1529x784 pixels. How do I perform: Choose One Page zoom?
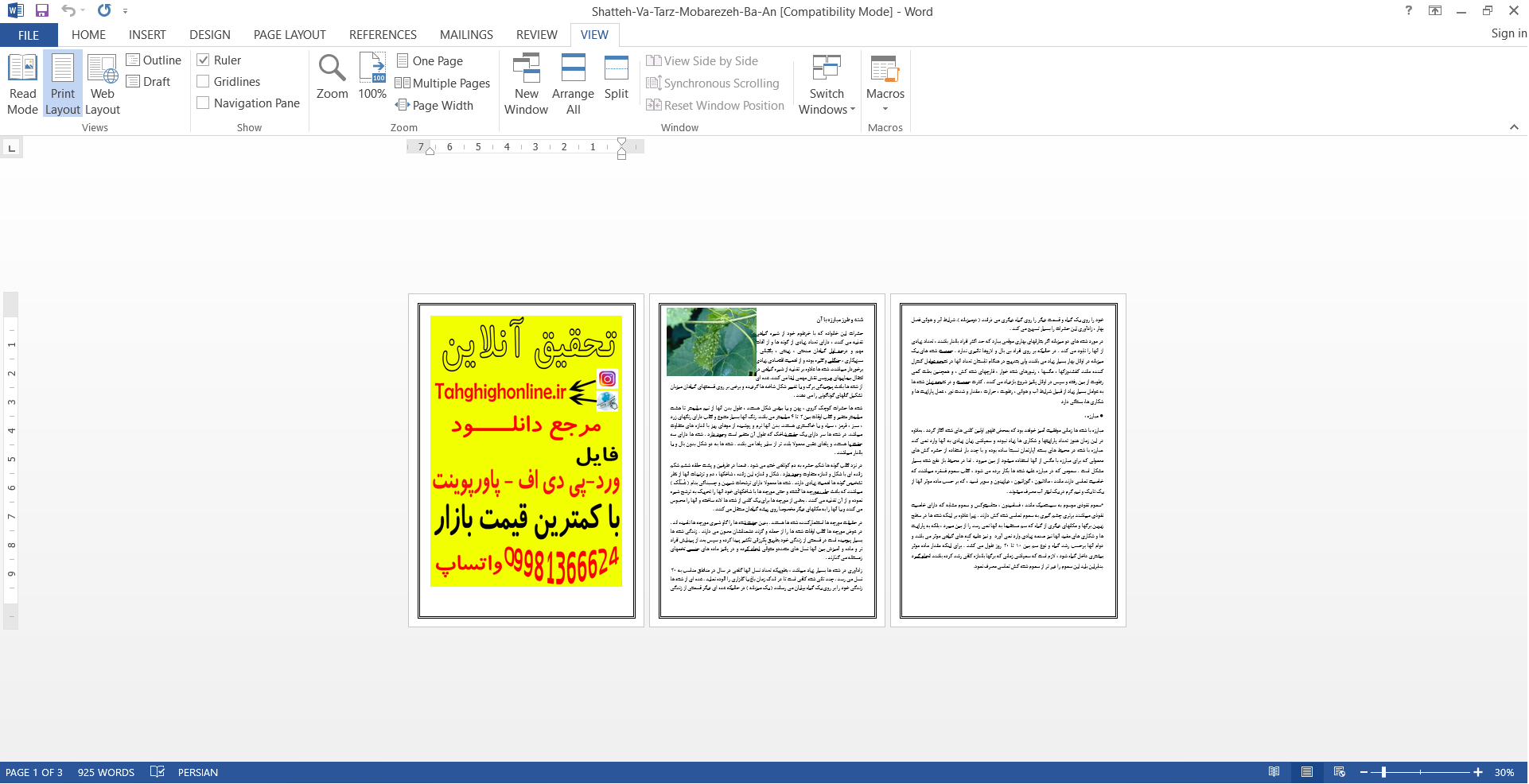[430, 61]
